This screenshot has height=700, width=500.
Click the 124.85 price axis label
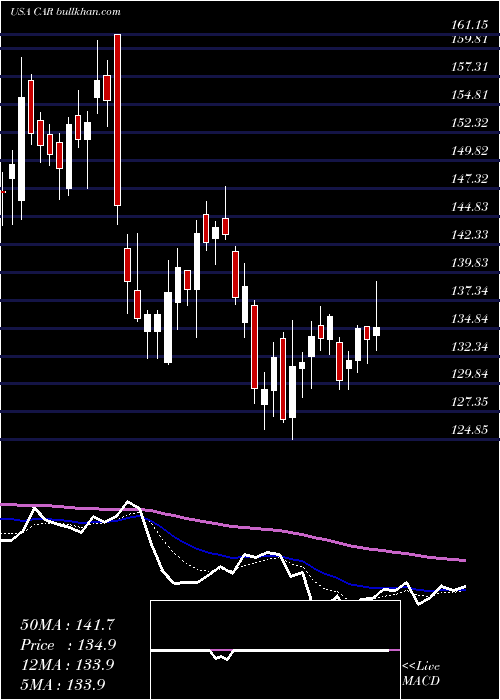[469, 430]
